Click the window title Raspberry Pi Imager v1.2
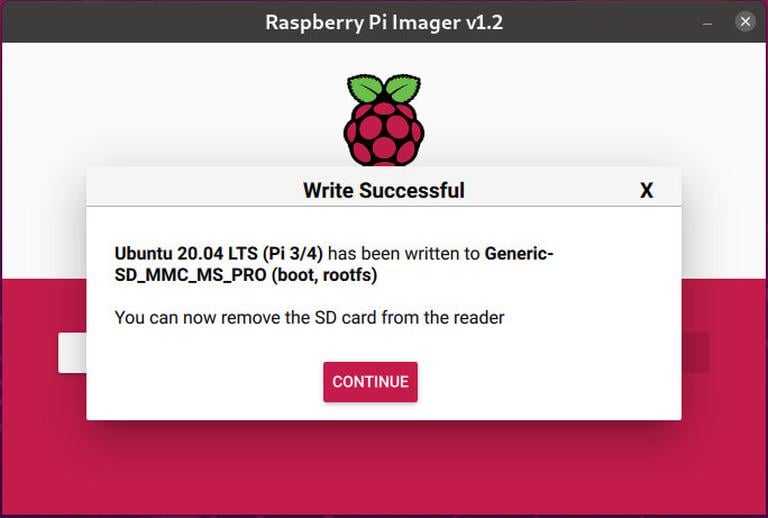Image resolution: width=768 pixels, height=518 pixels. tap(384, 21)
